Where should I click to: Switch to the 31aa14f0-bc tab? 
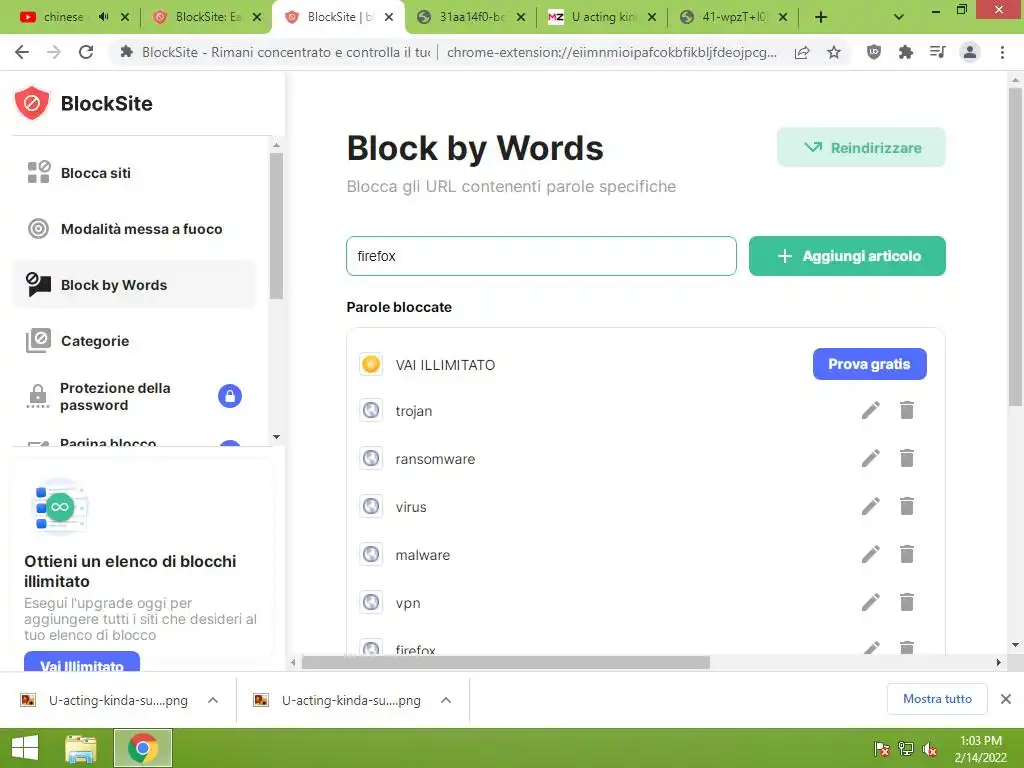[x=472, y=17]
